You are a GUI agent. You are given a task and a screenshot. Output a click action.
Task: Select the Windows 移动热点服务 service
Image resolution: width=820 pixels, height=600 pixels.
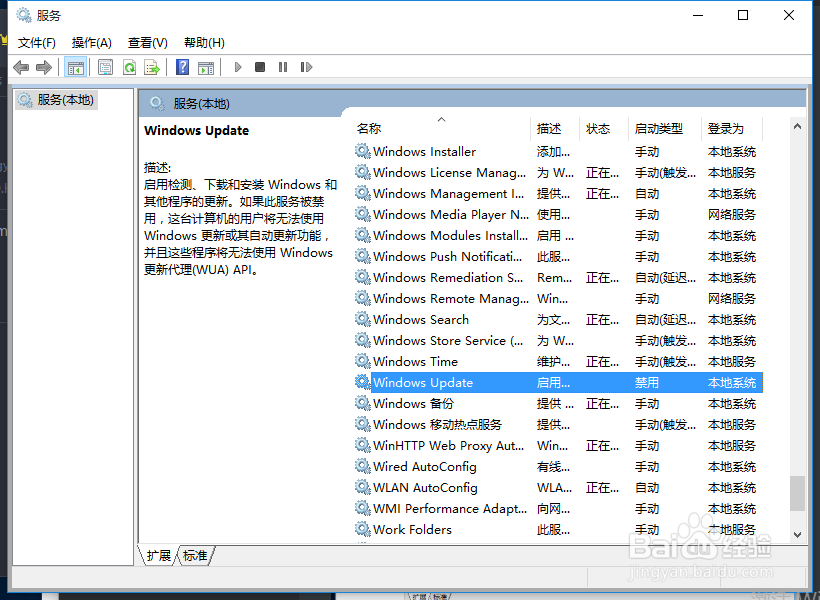(558, 424)
